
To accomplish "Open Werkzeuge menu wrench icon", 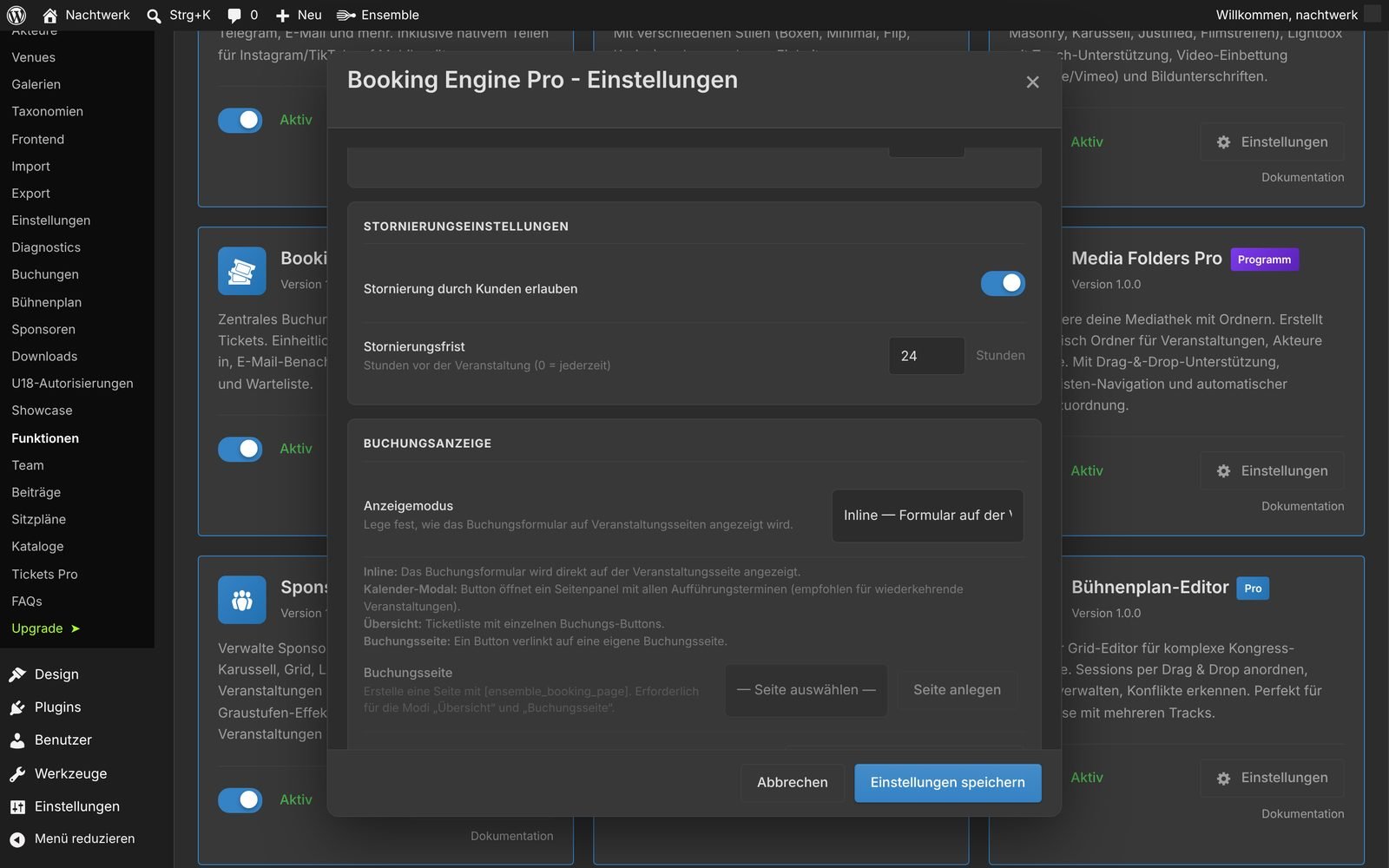I will (17, 773).
